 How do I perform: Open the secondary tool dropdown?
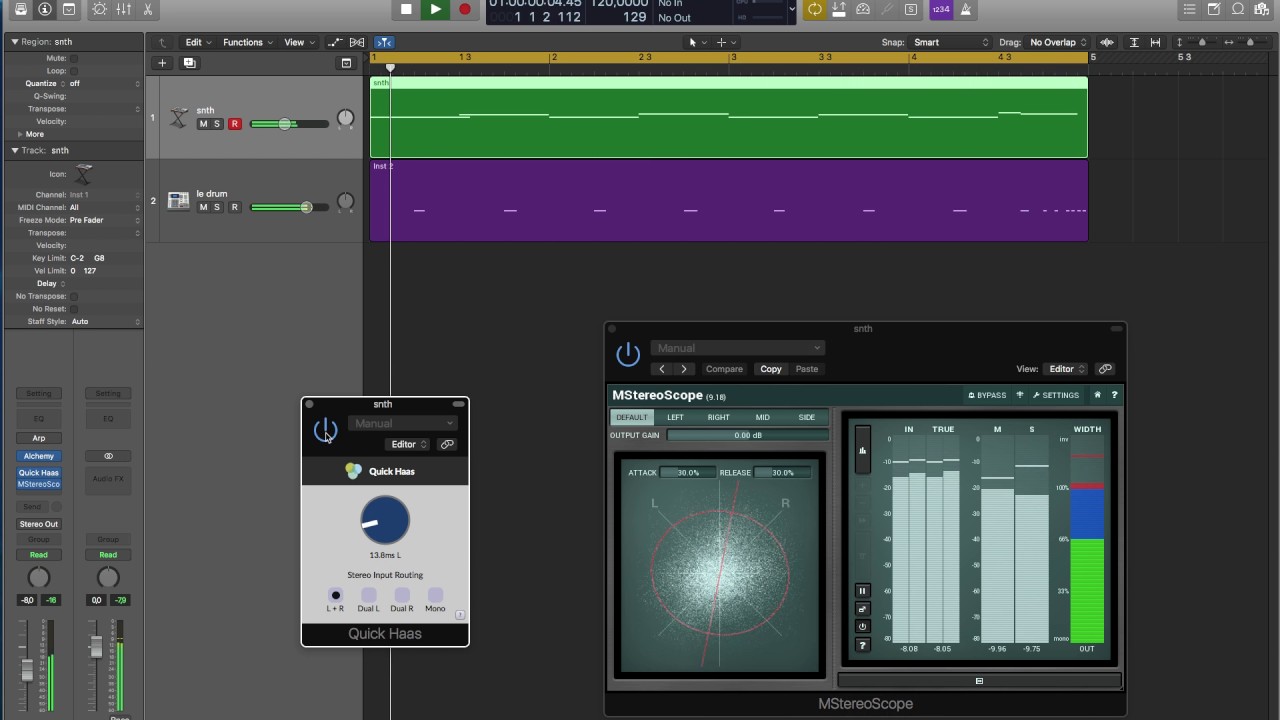726,42
